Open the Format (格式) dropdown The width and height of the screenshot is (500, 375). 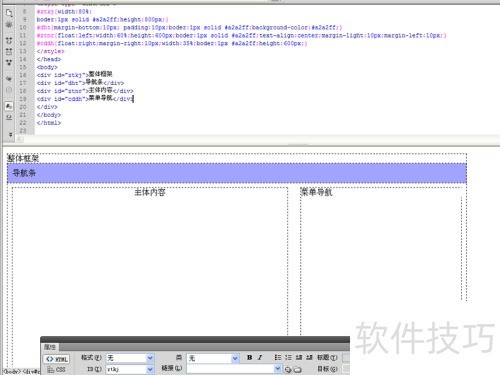click(x=130, y=358)
